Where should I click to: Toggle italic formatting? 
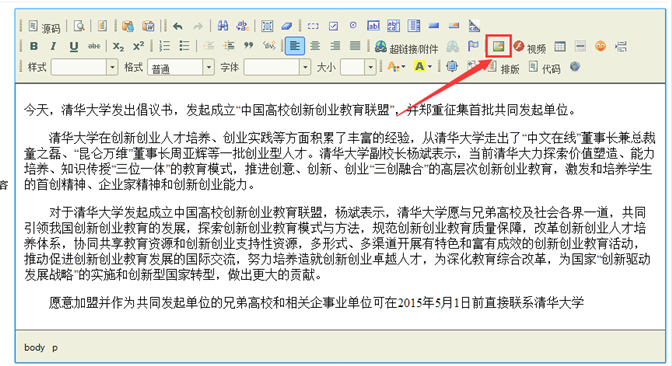(x=53, y=46)
